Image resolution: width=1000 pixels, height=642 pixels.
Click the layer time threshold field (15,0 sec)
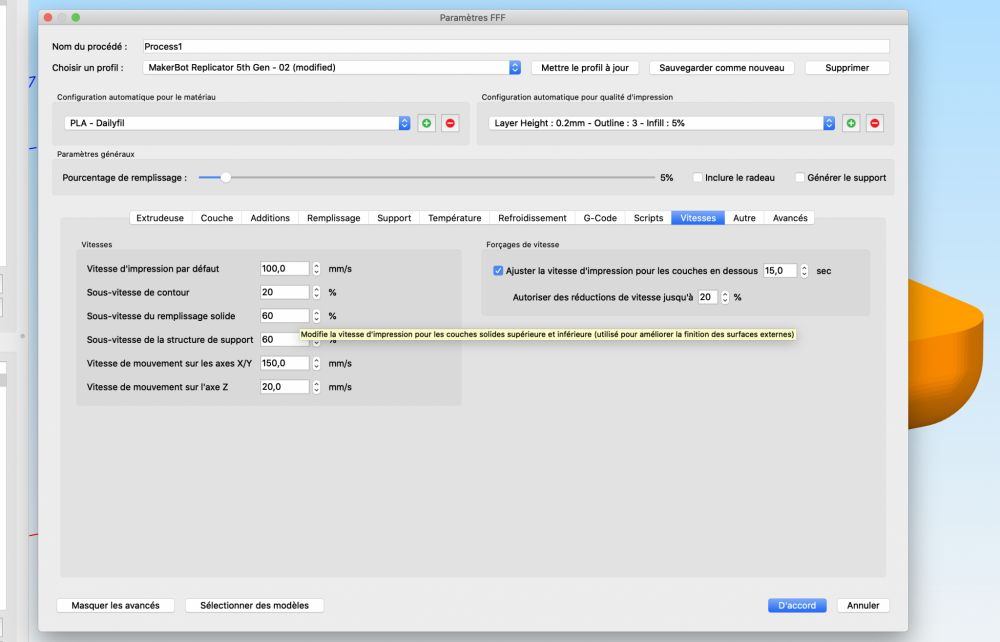click(780, 271)
